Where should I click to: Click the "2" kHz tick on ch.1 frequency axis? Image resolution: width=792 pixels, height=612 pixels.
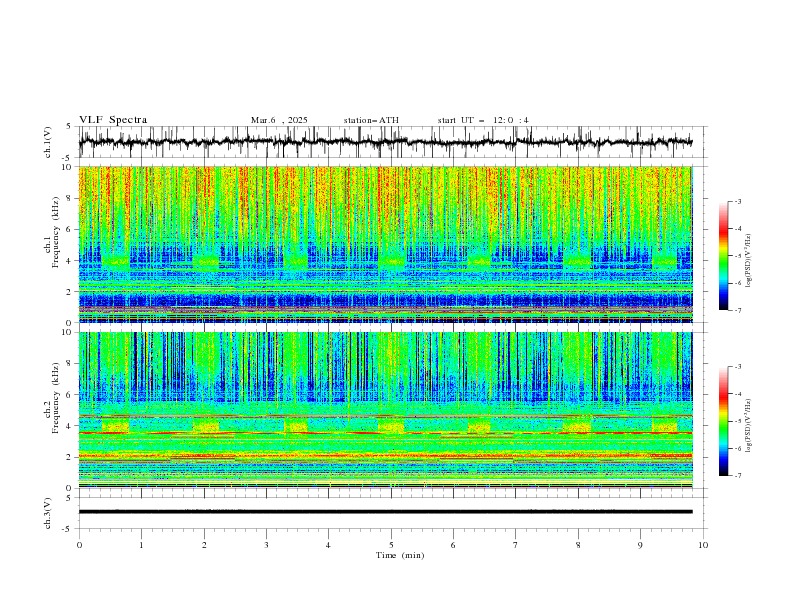pyautogui.click(x=71, y=292)
